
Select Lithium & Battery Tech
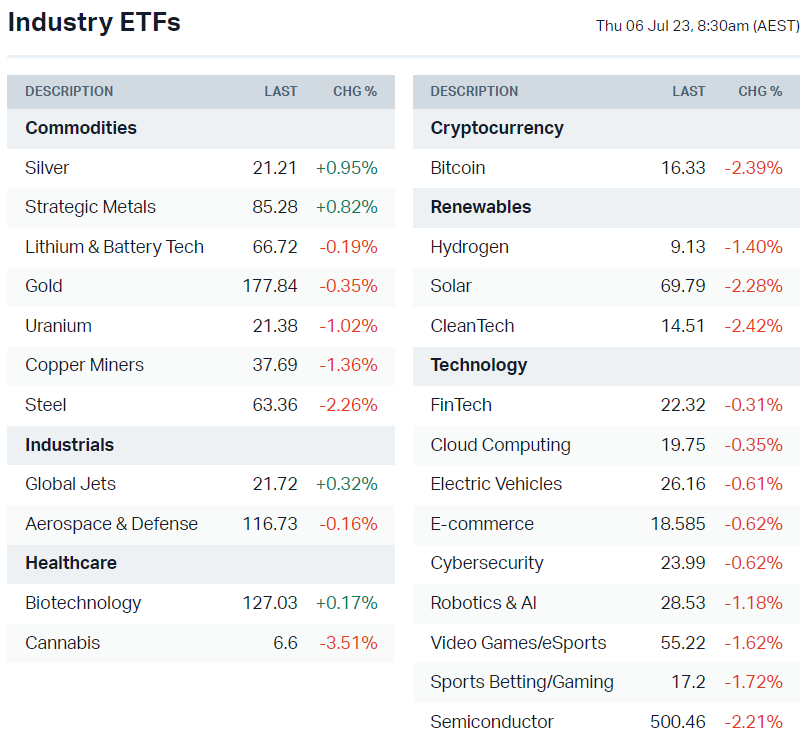click(x=114, y=247)
